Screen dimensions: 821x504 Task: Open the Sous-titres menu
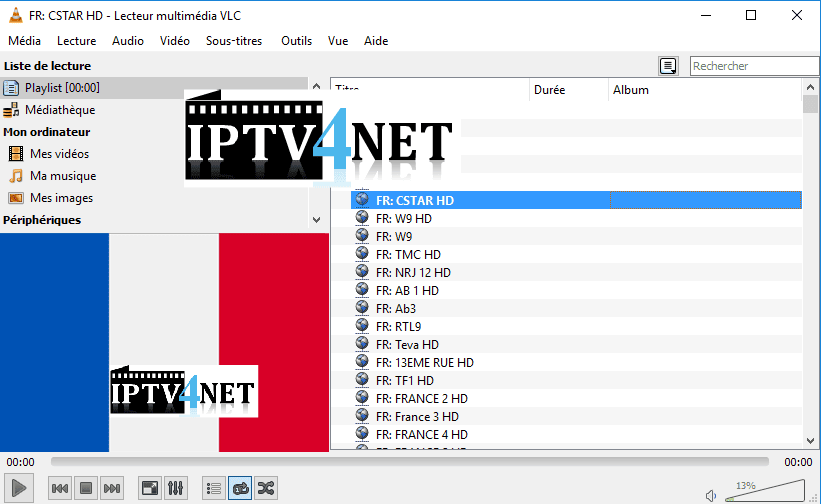pos(234,41)
